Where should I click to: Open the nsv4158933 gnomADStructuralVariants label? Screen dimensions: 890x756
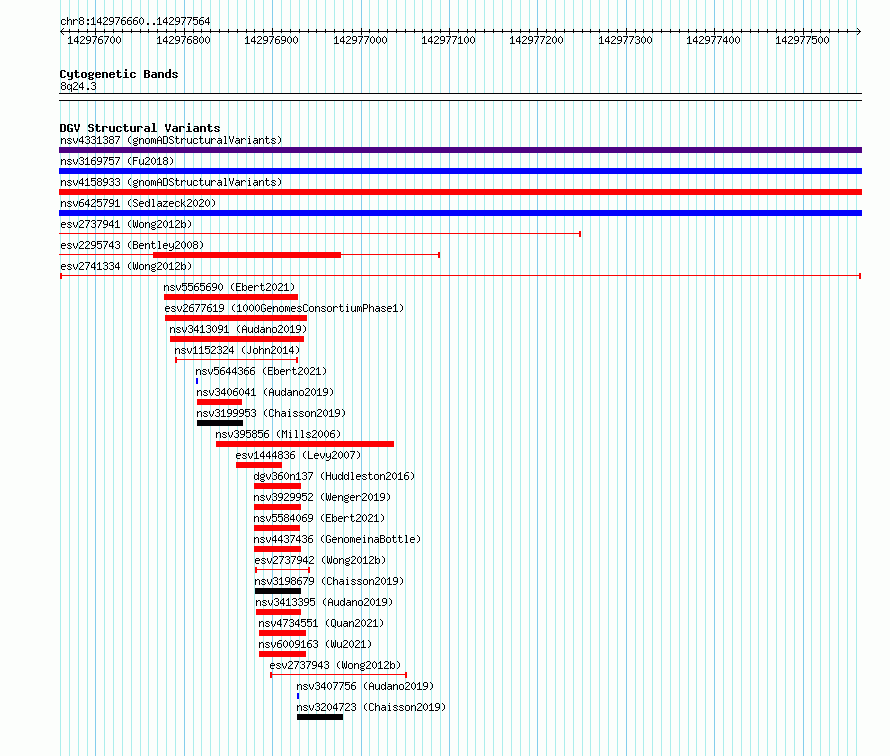(171, 182)
